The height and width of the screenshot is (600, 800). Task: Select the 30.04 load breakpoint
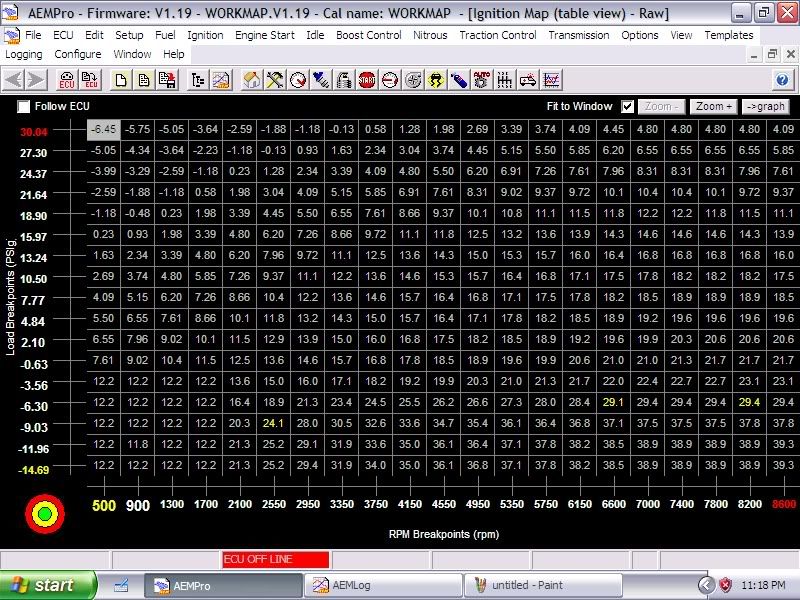(x=34, y=132)
